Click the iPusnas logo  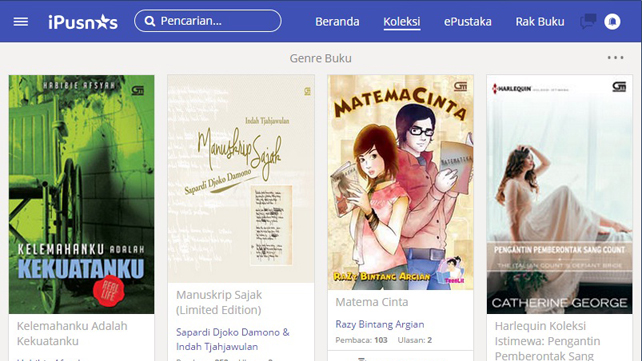click(x=83, y=22)
